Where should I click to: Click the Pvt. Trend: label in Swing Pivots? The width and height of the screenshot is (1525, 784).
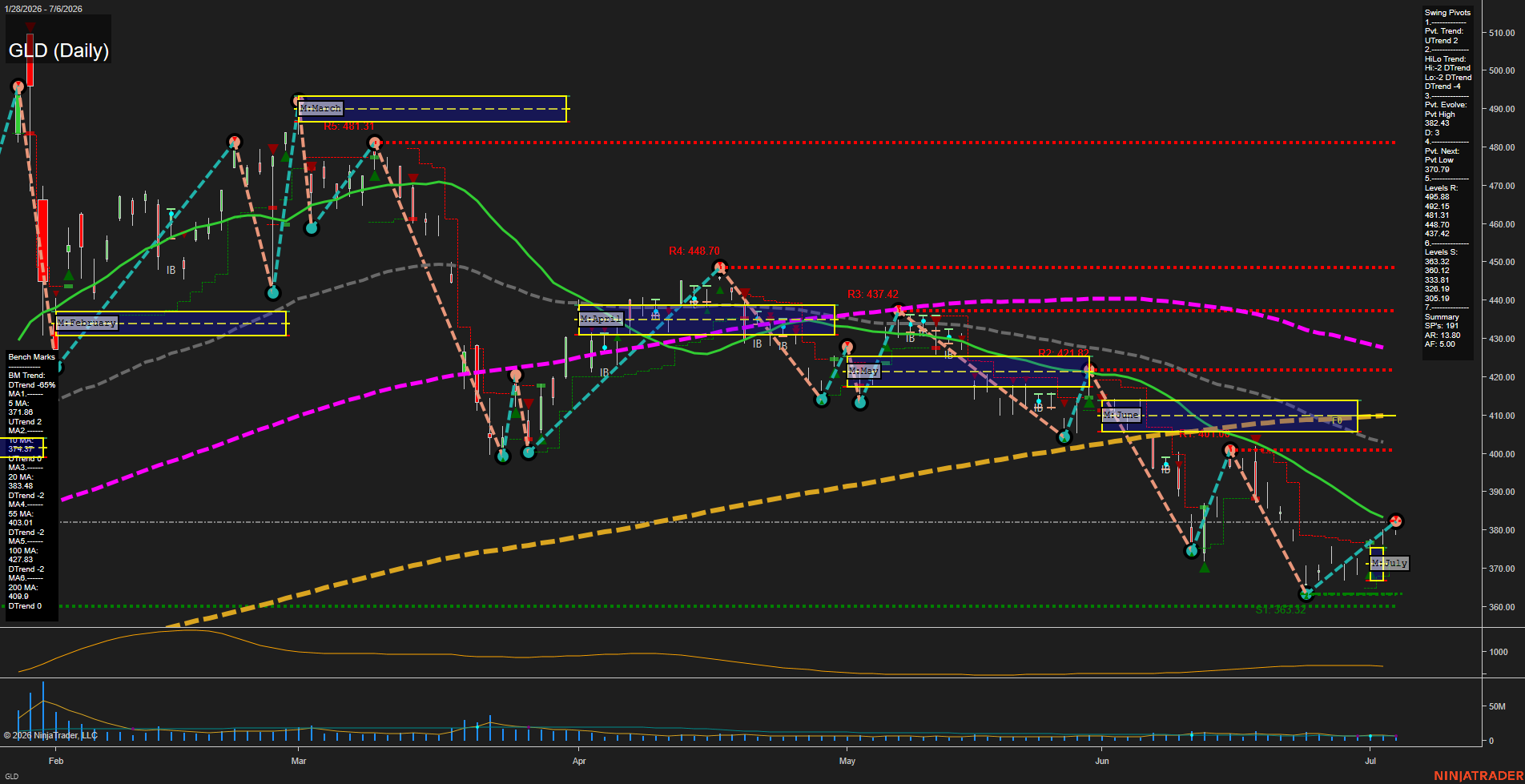pos(1444,31)
